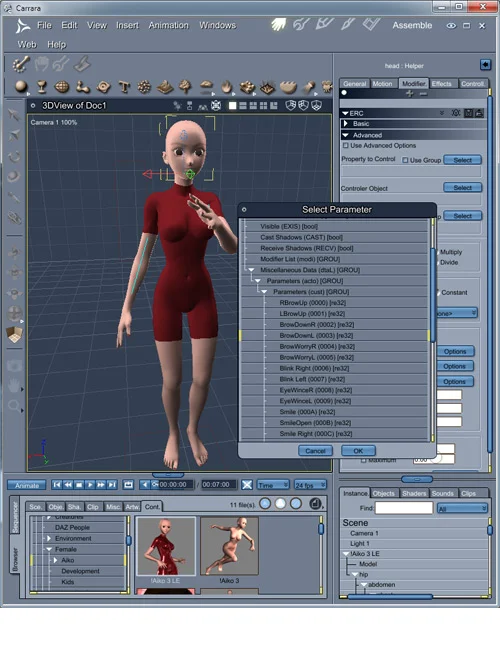The image size is (500, 650).
Task: Click the Animate button
Action: (x=27, y=485)
